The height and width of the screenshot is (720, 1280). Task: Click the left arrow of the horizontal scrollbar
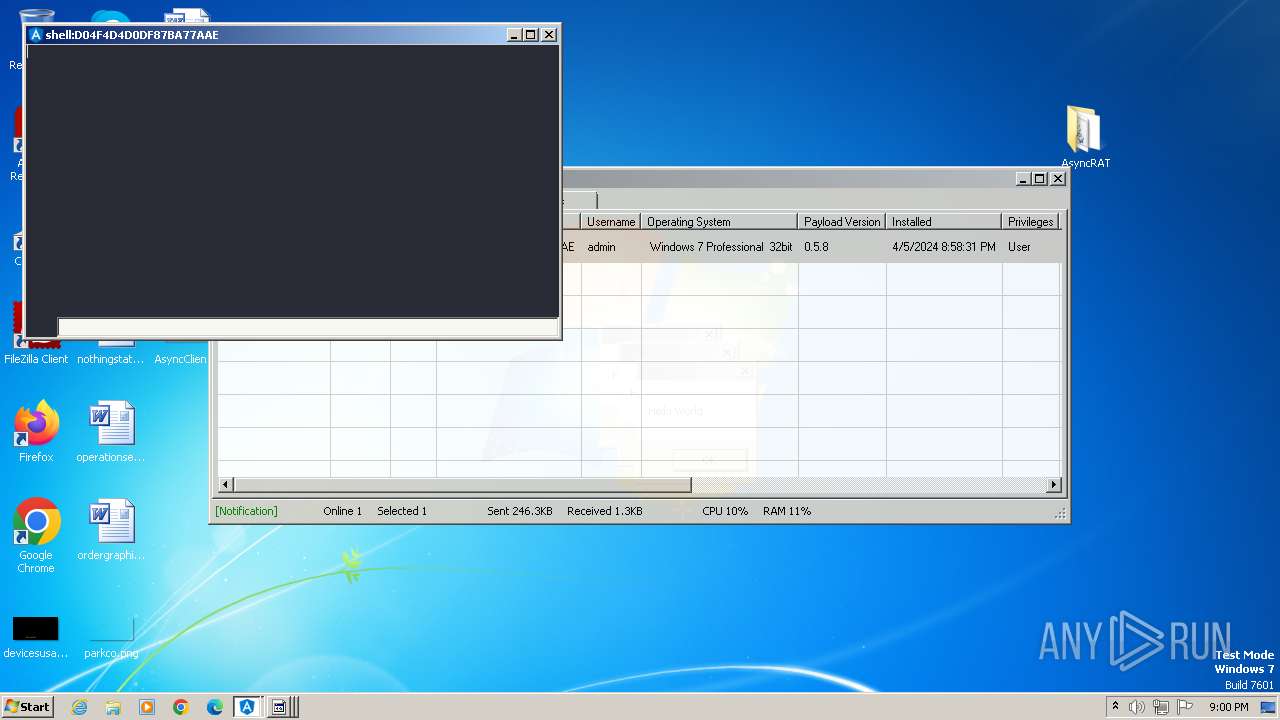tap(226, 485)
